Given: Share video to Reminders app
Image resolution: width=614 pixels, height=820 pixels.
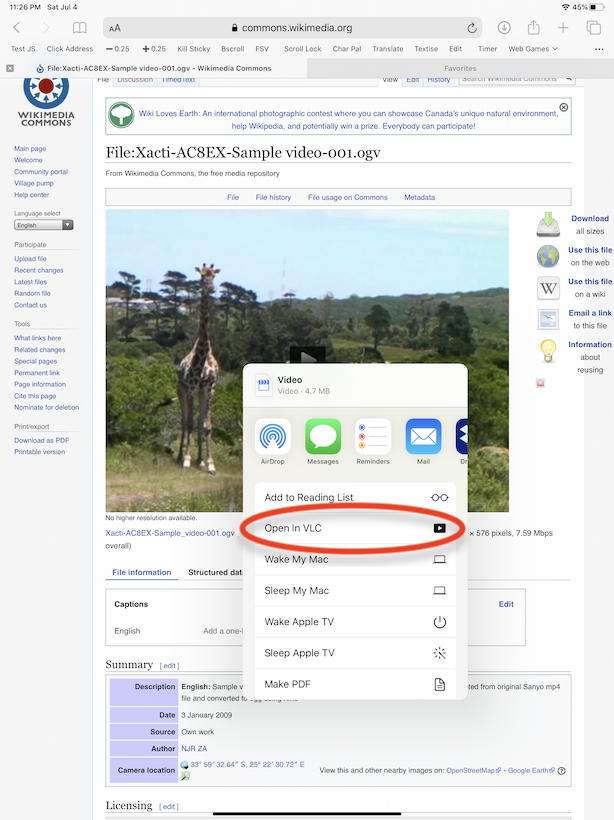Looking at the screenshot, I should [373, 441].
